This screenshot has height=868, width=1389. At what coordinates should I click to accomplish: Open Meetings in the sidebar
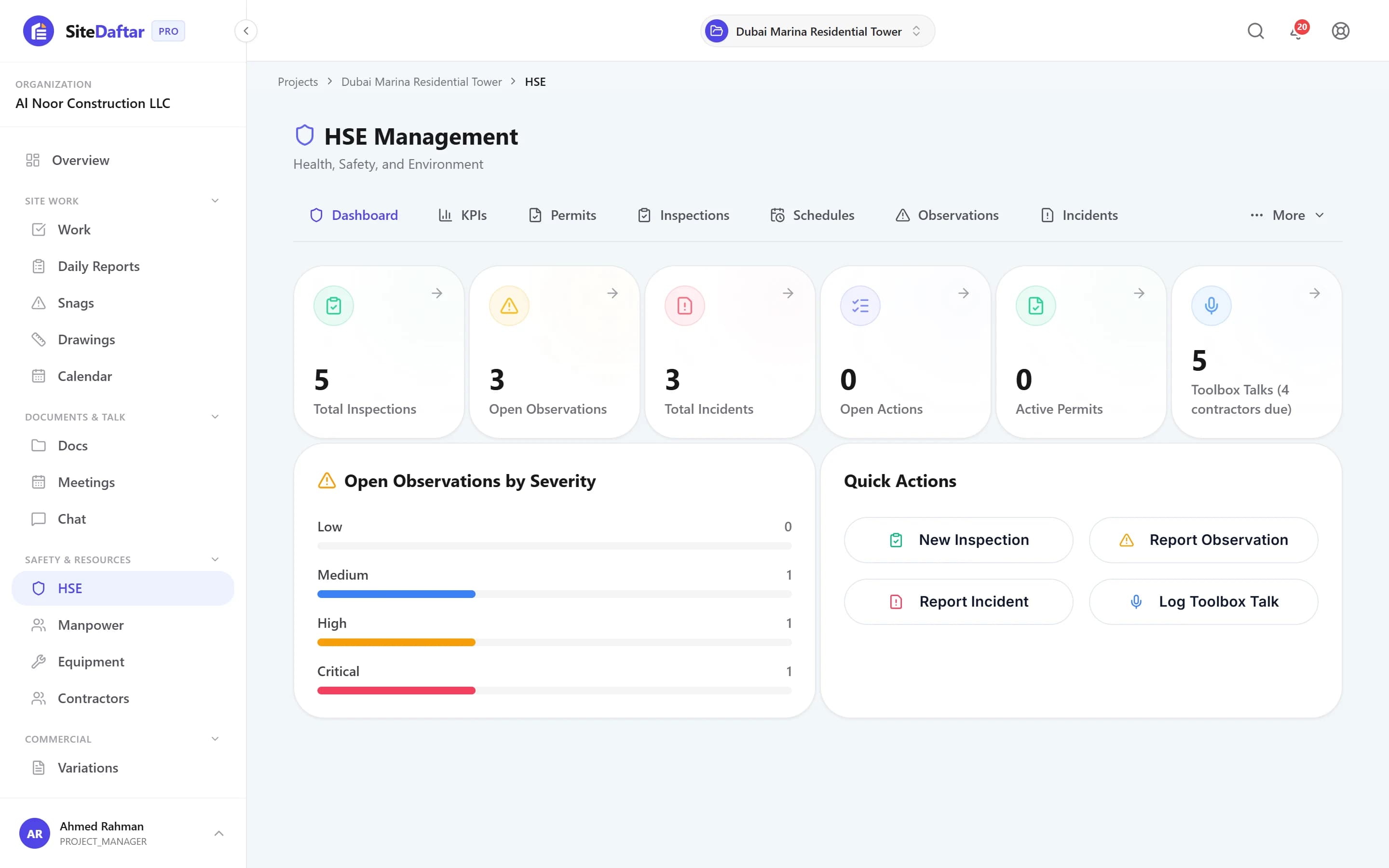click(x=123, y=482)
